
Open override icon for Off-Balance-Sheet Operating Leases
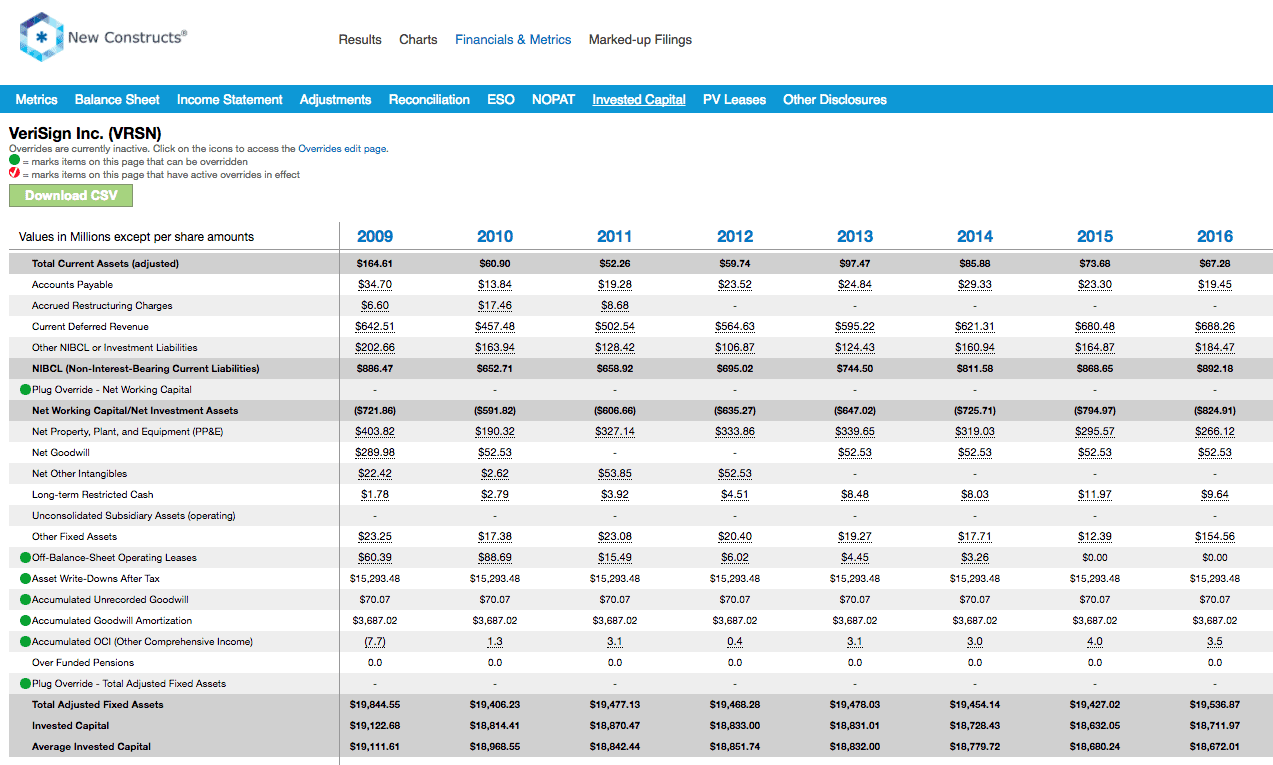click(25, 557)
